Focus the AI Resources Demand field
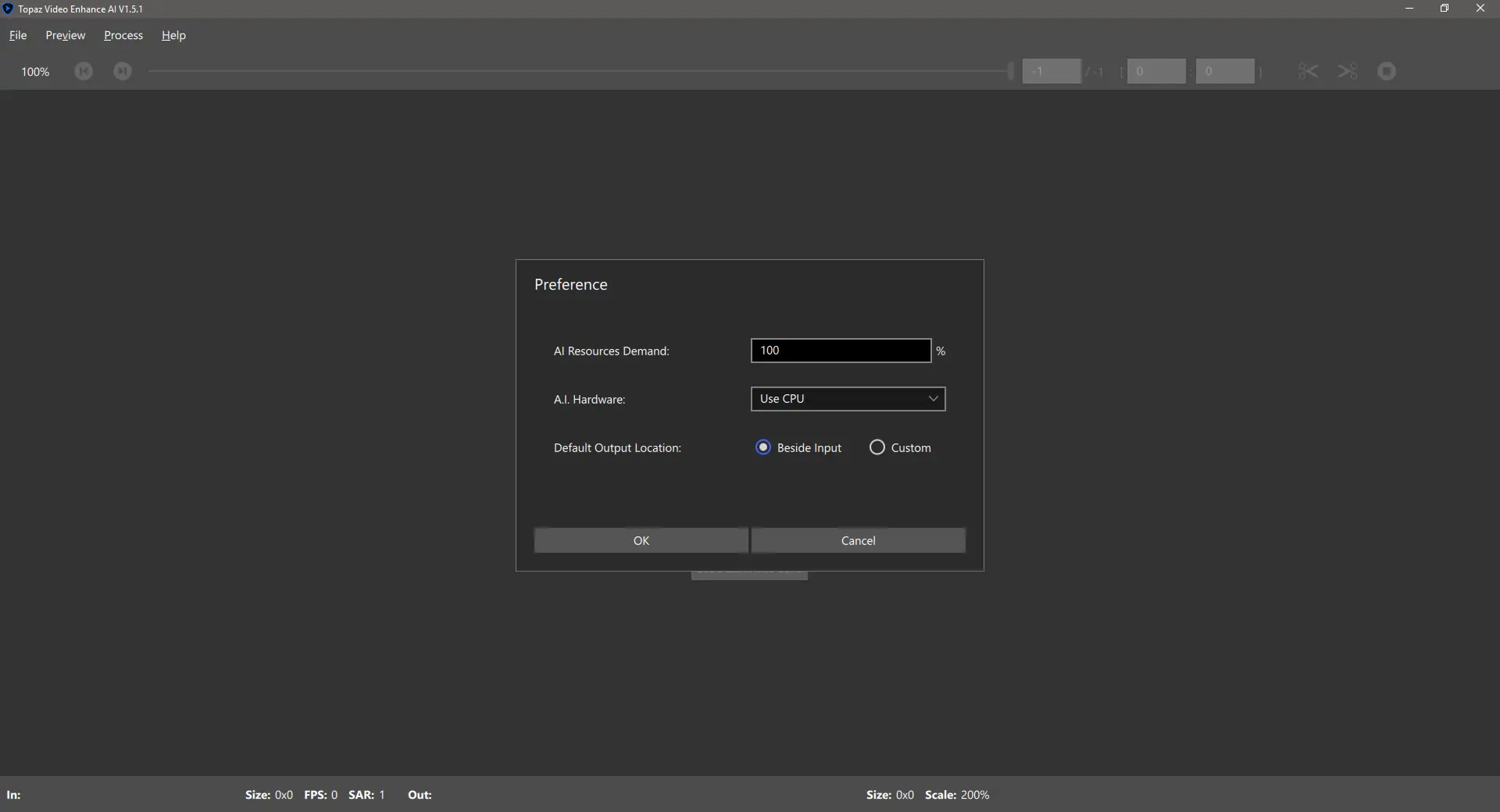 point(841,351)
